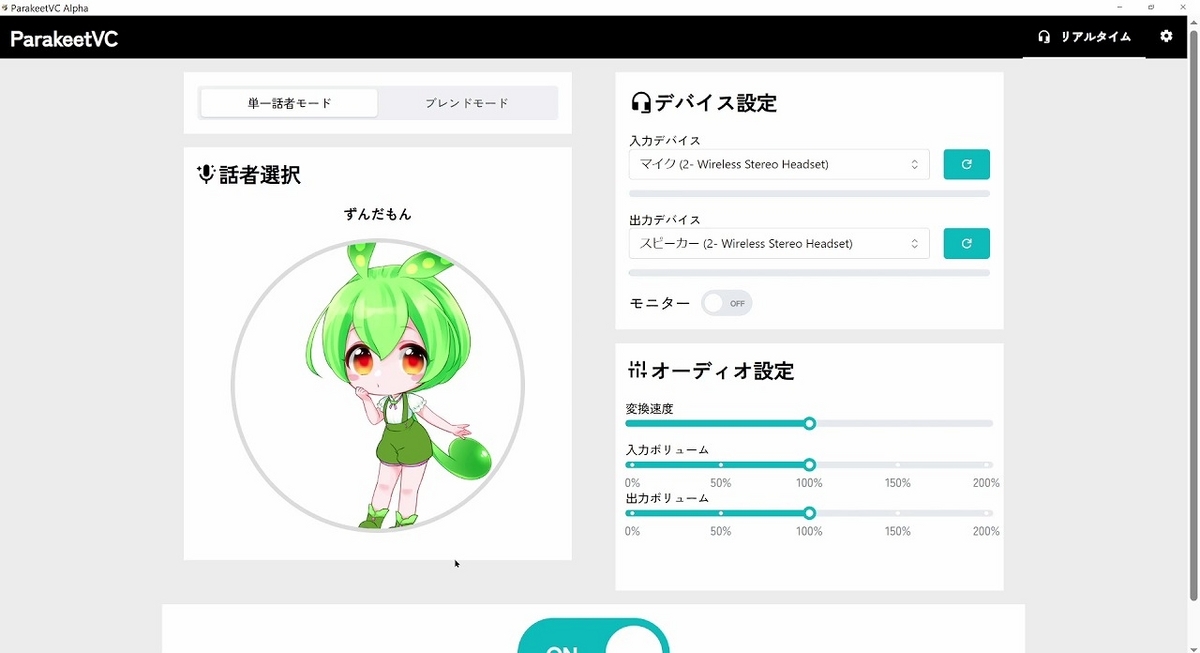Select the リアルタイム tab in header
The height and width of the screenshot is (653, 1200).
[x=1084, y=37]
